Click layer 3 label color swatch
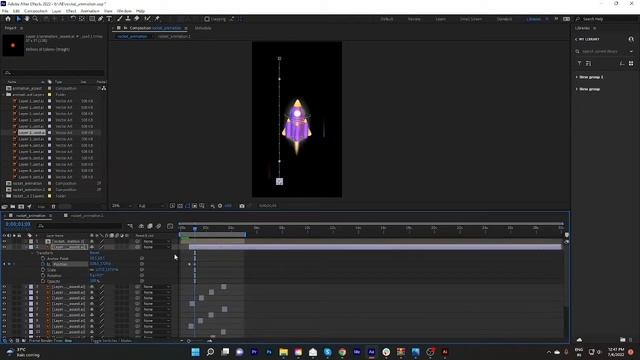This screenshot has width=640, height=360. click(x=31, y=287)
